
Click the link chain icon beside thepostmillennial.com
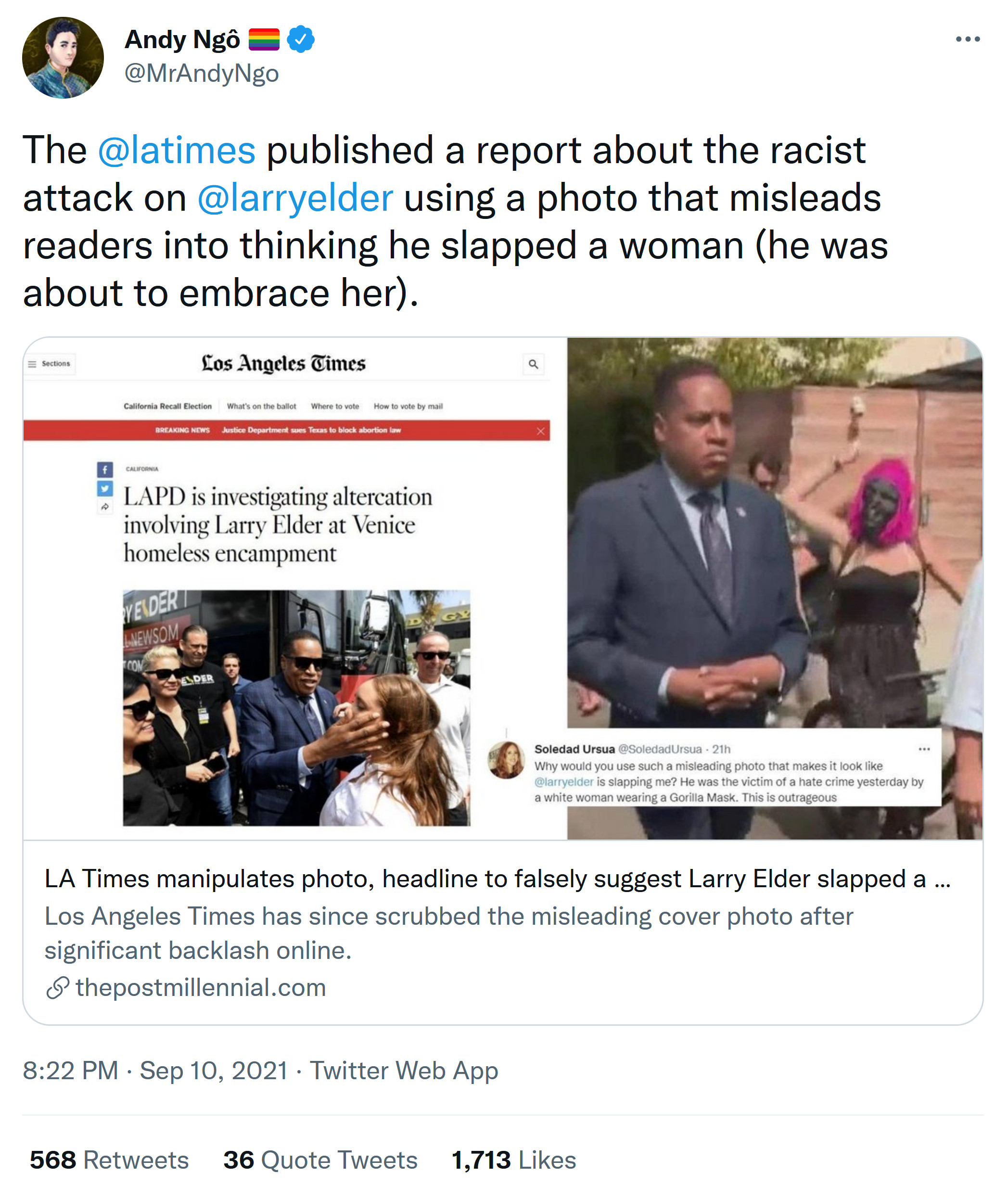pos(58,988)
